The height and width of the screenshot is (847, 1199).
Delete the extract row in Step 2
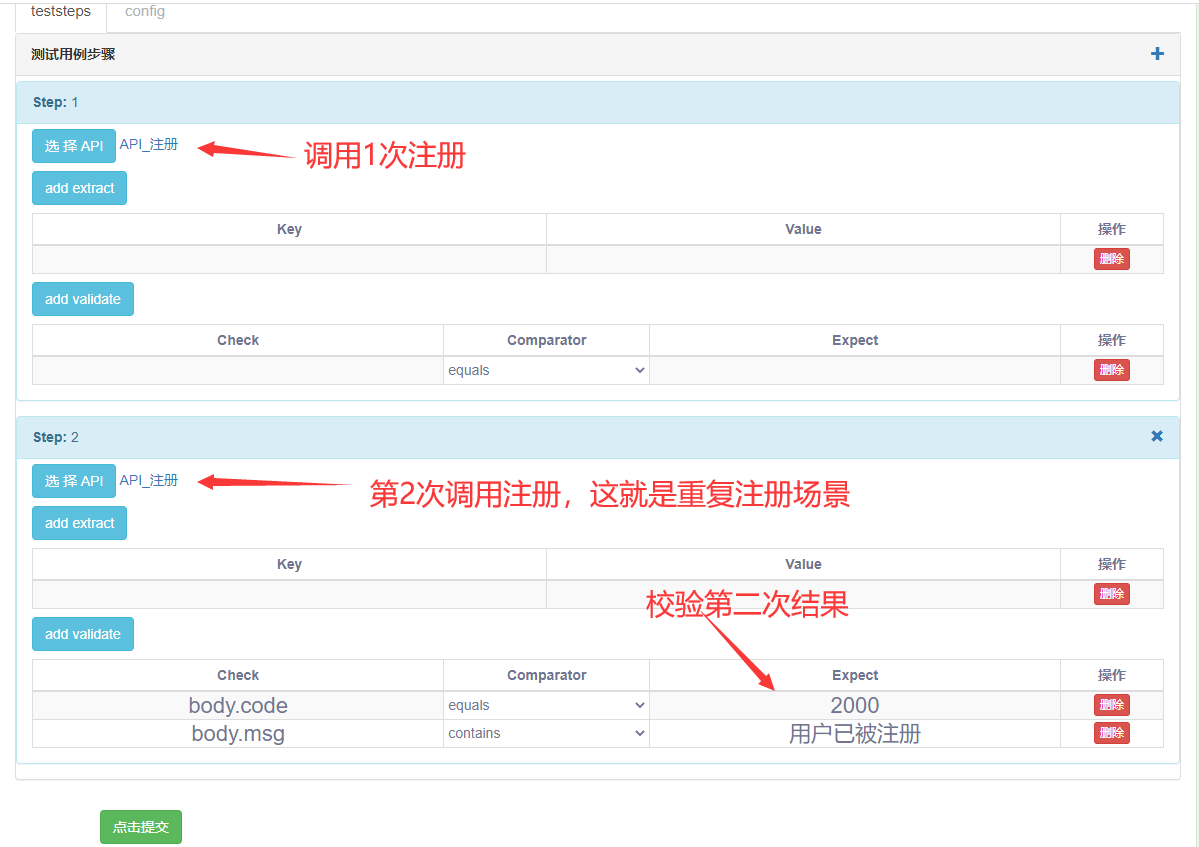click(x=1111, y=594)
